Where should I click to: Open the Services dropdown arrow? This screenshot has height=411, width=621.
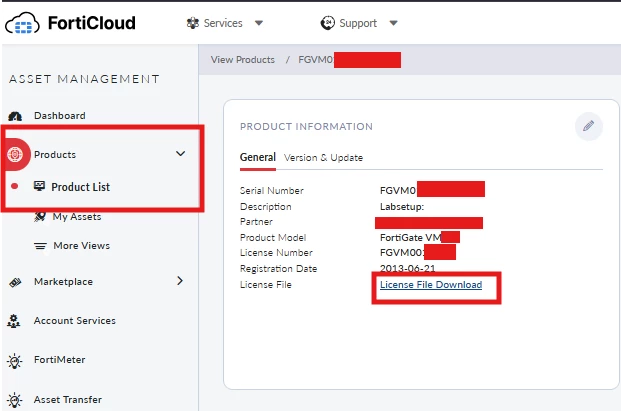(259, 23)
